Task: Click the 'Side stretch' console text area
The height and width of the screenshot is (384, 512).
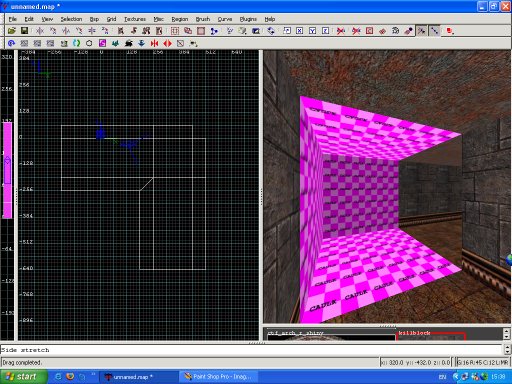Action: click(252, 350)
